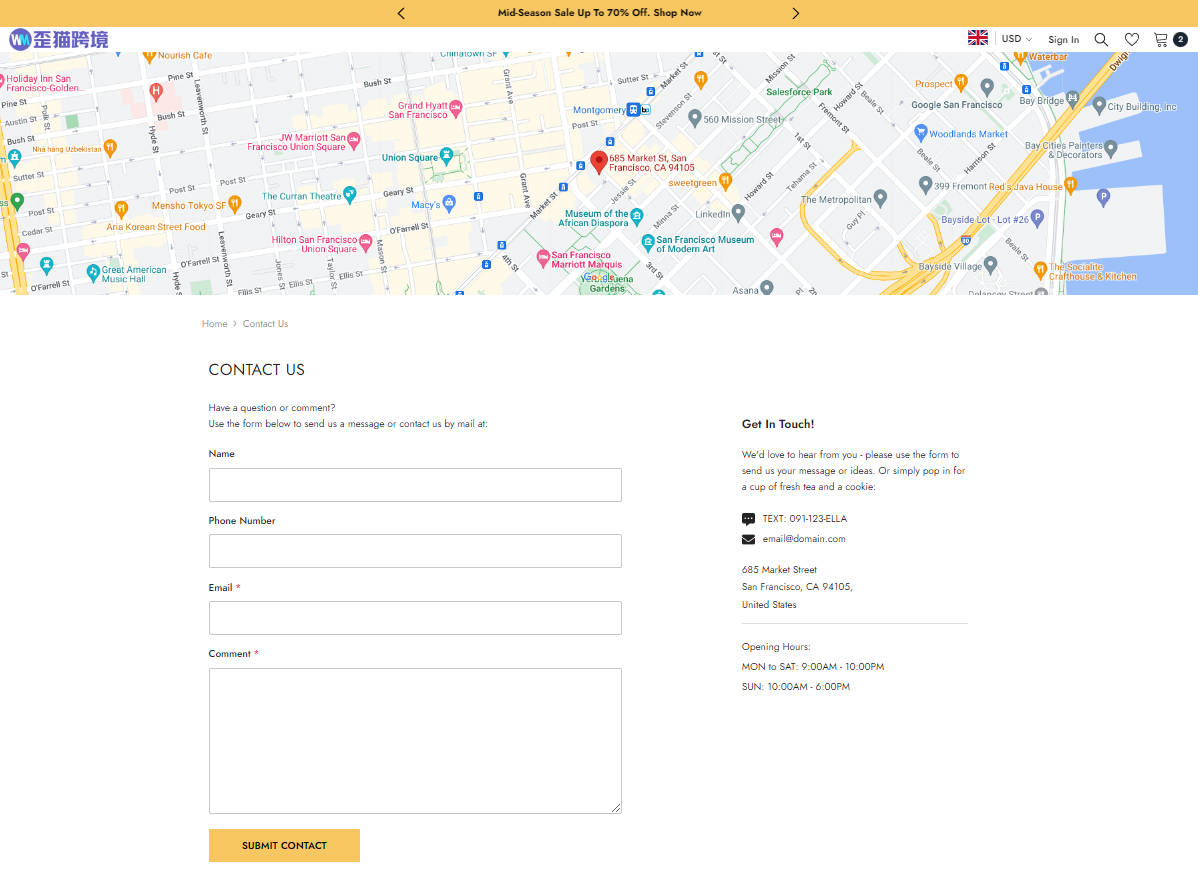This screenshot has width=1198, height=872.
Task: Click The Curran Theatre map marker
Action: (350, 194)
